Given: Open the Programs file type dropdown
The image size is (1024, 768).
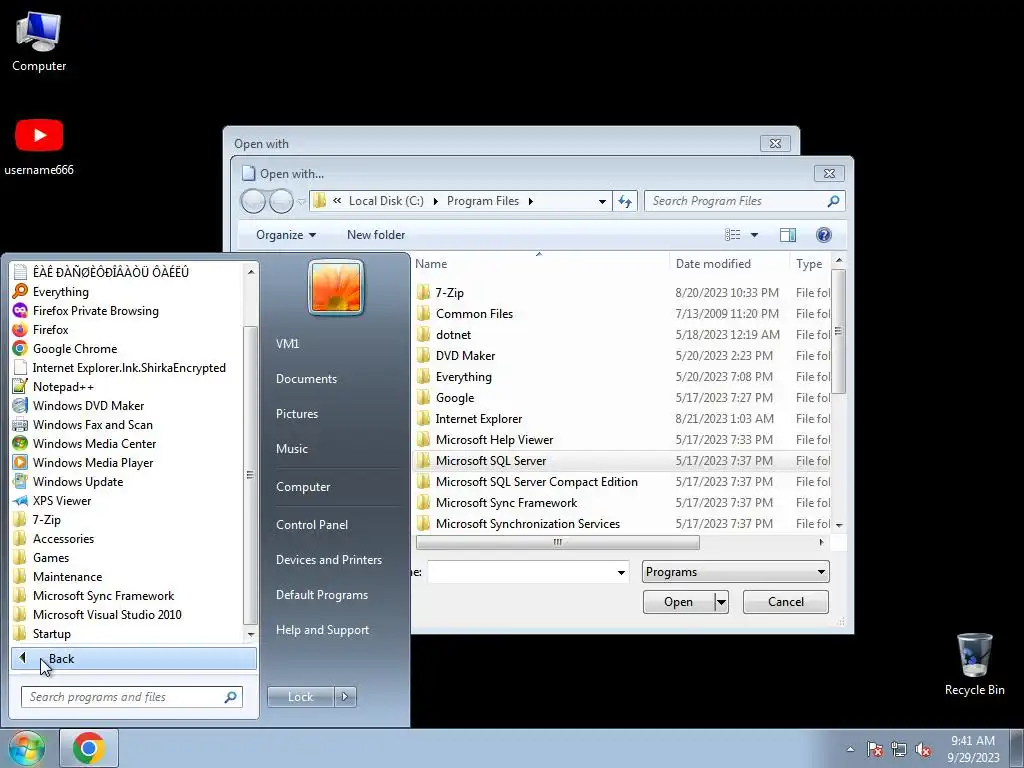Looking at the screenshot, I should click(x=735, y=572).
